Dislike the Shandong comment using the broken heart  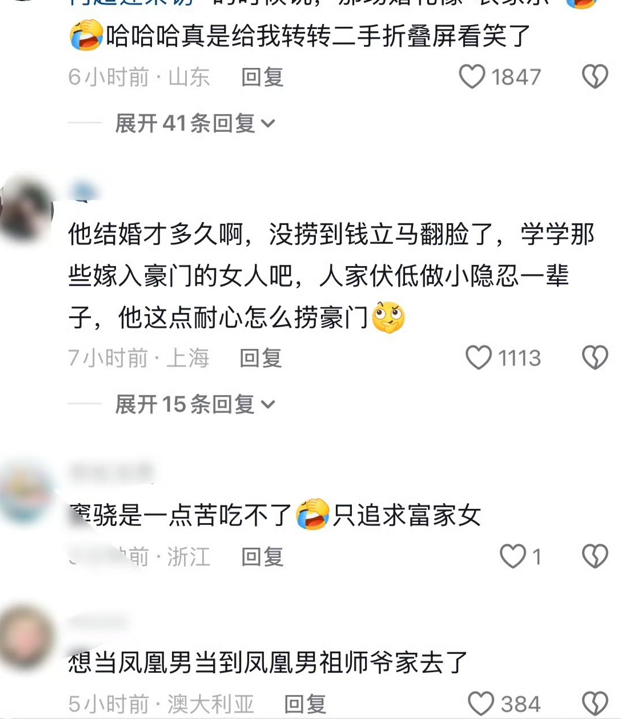point(595,77)
